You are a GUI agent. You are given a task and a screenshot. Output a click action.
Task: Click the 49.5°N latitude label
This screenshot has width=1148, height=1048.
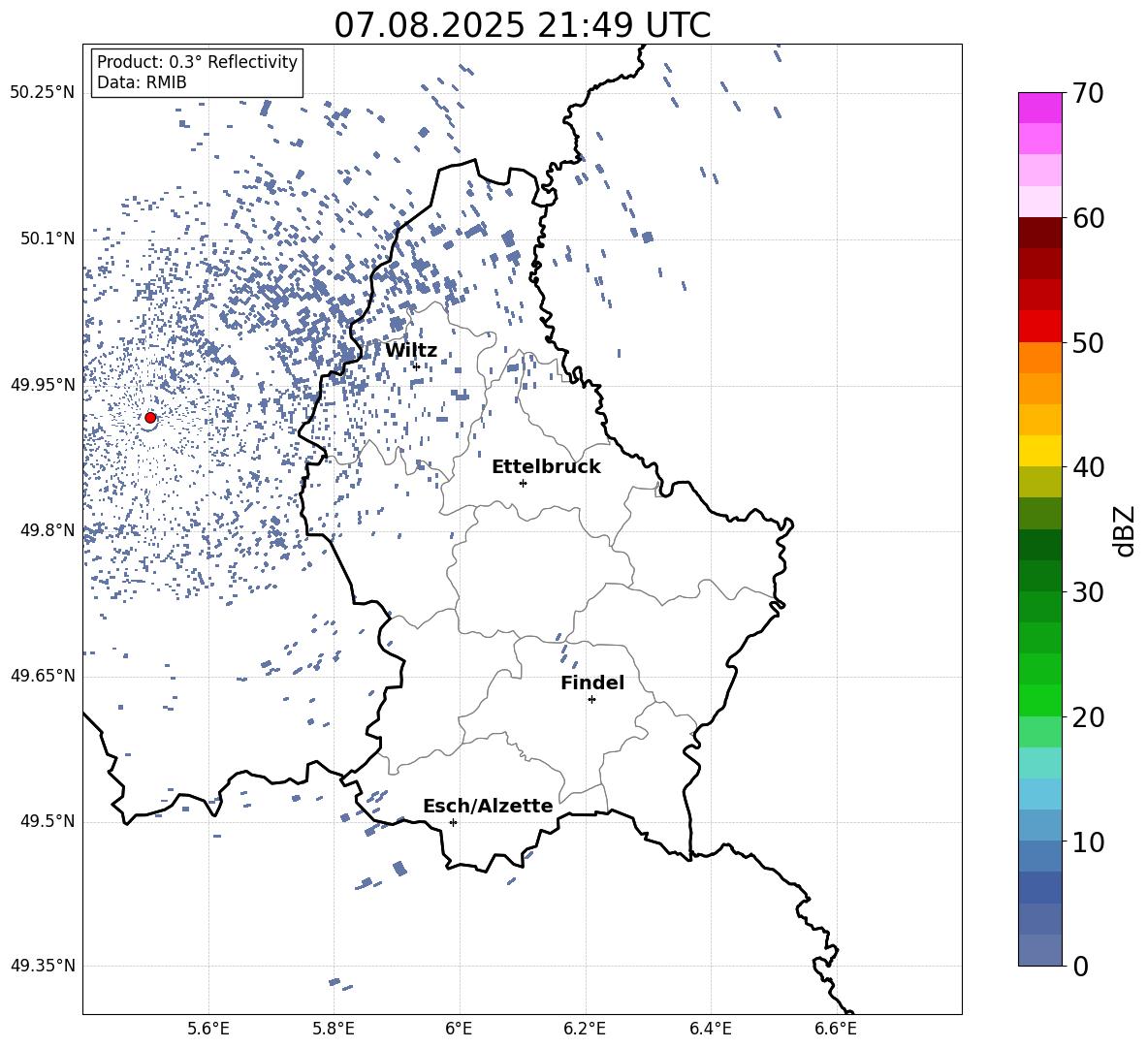tap(48, 821)
